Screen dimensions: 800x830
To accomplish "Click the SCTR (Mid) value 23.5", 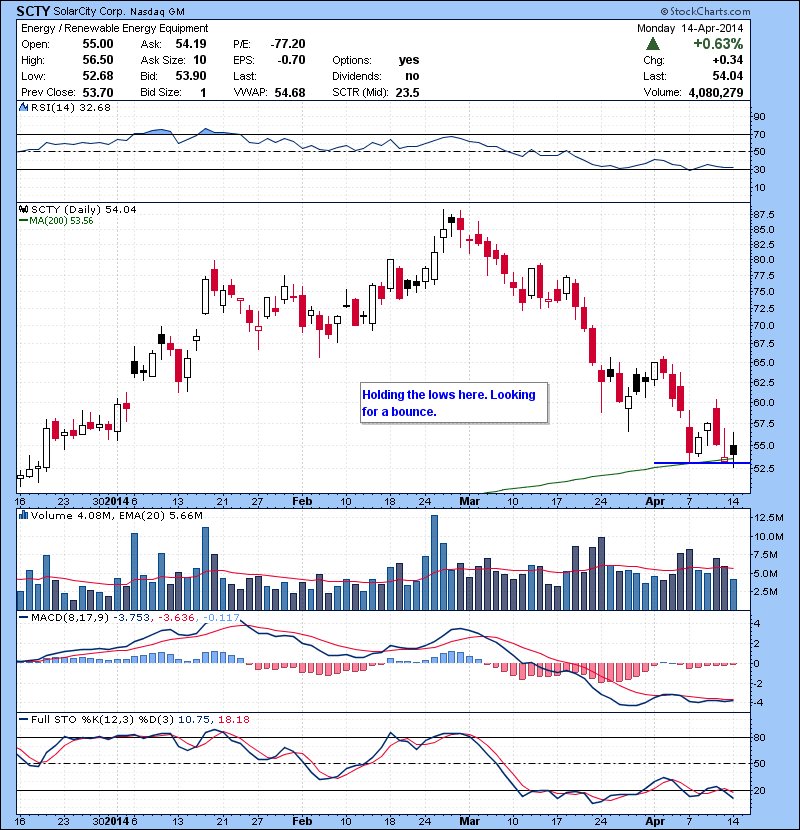I will pos(407,93).
